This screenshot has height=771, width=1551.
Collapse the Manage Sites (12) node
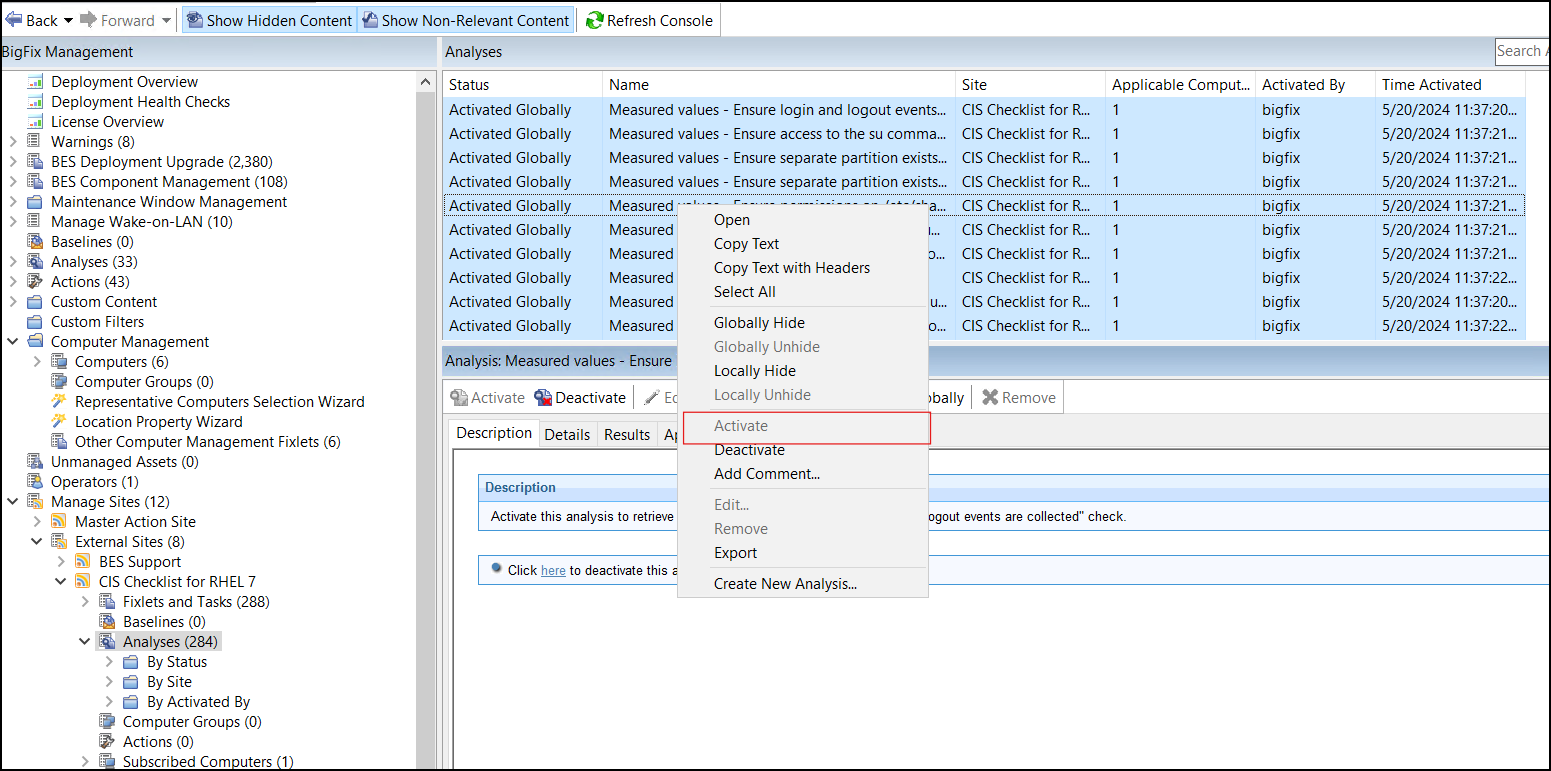(x=12, y=502)
